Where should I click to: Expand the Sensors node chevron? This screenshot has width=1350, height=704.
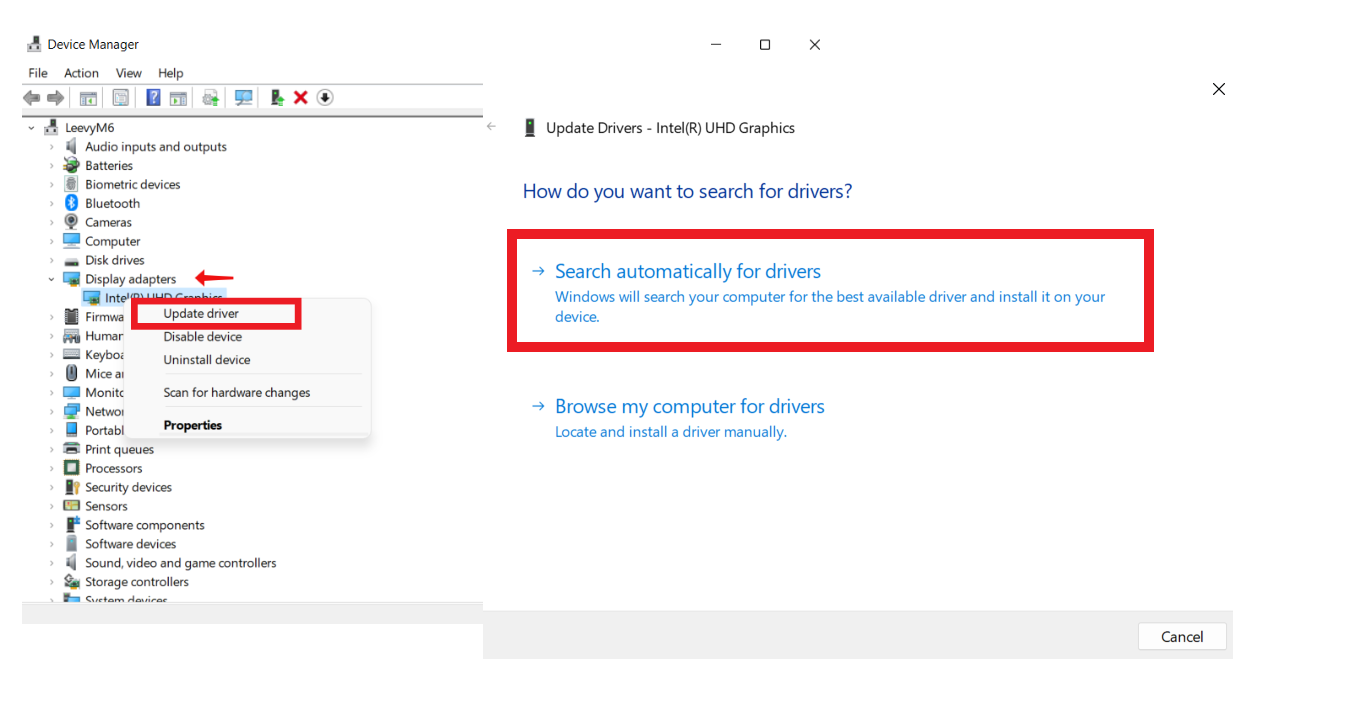[x=52, y=506]
